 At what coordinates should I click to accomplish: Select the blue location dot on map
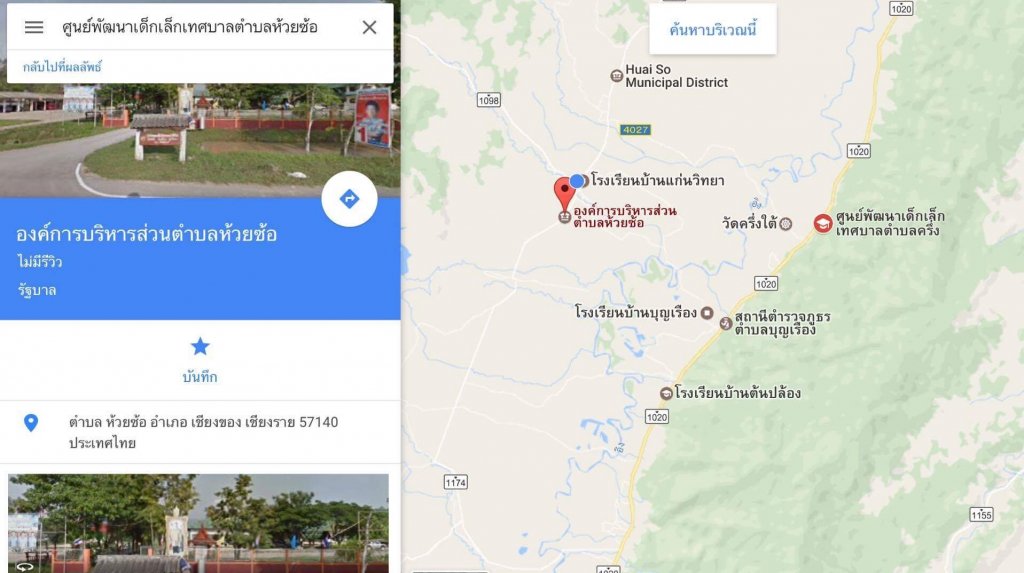[x=577, y=181]
